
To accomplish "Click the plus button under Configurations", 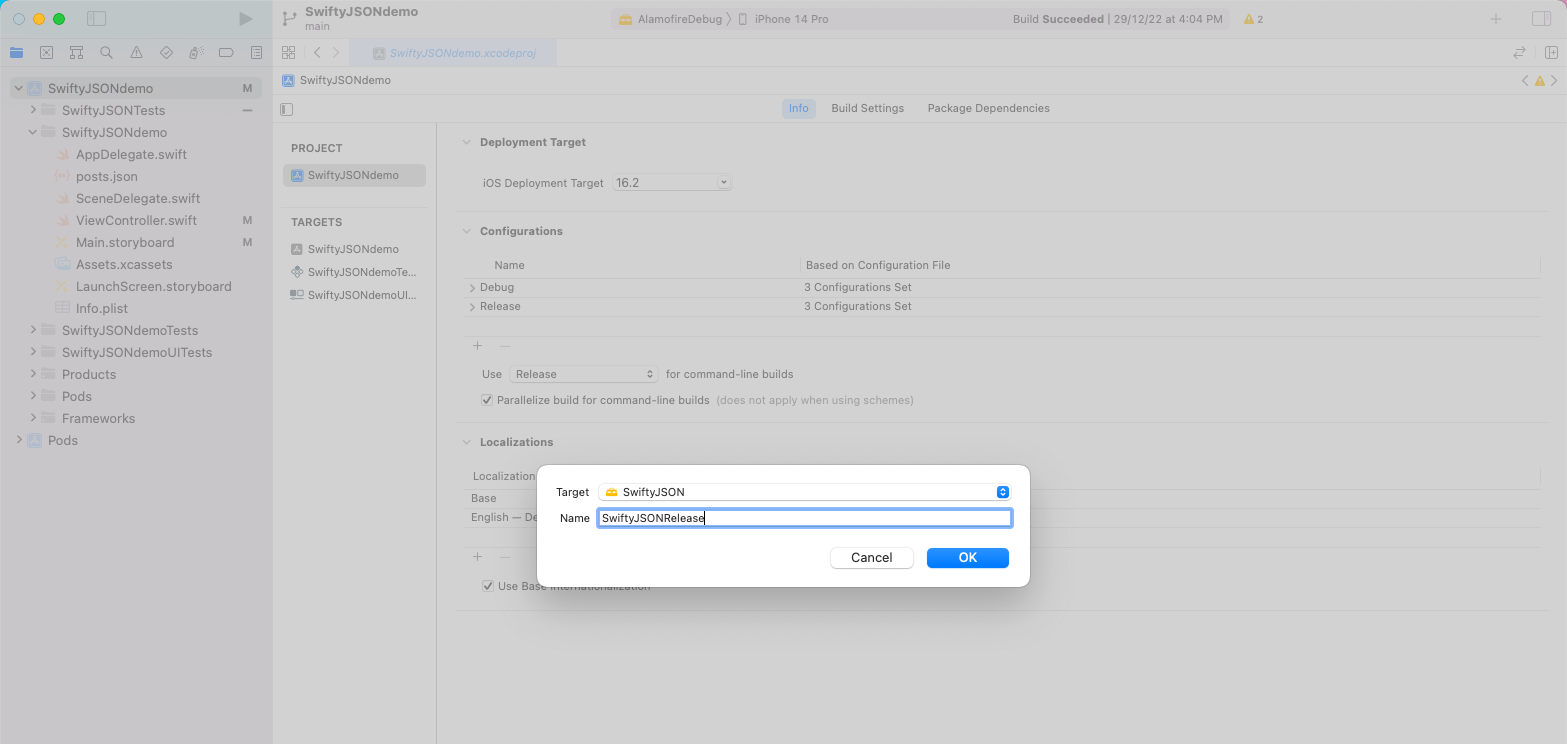I will click(477, 346).
